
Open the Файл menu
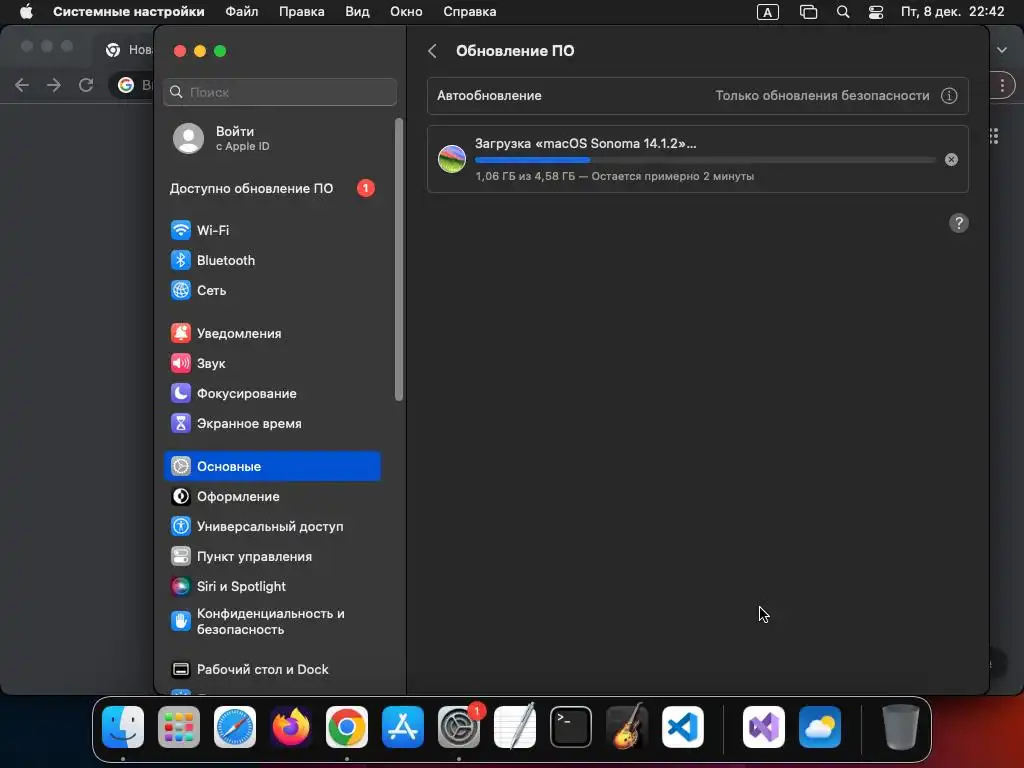tap(242, 12)
